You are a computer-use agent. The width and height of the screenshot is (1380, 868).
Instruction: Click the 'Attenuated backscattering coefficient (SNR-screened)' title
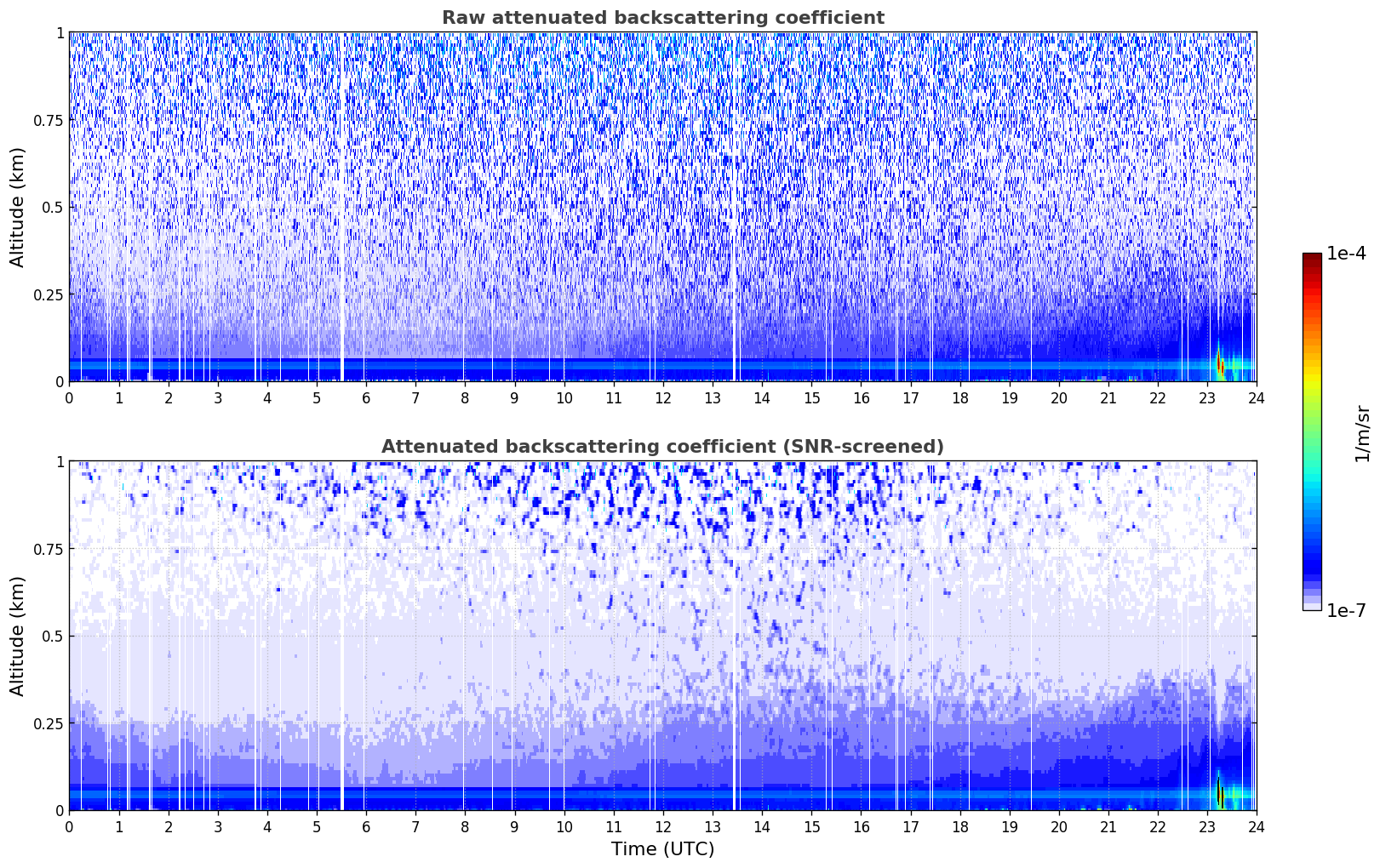662,447
